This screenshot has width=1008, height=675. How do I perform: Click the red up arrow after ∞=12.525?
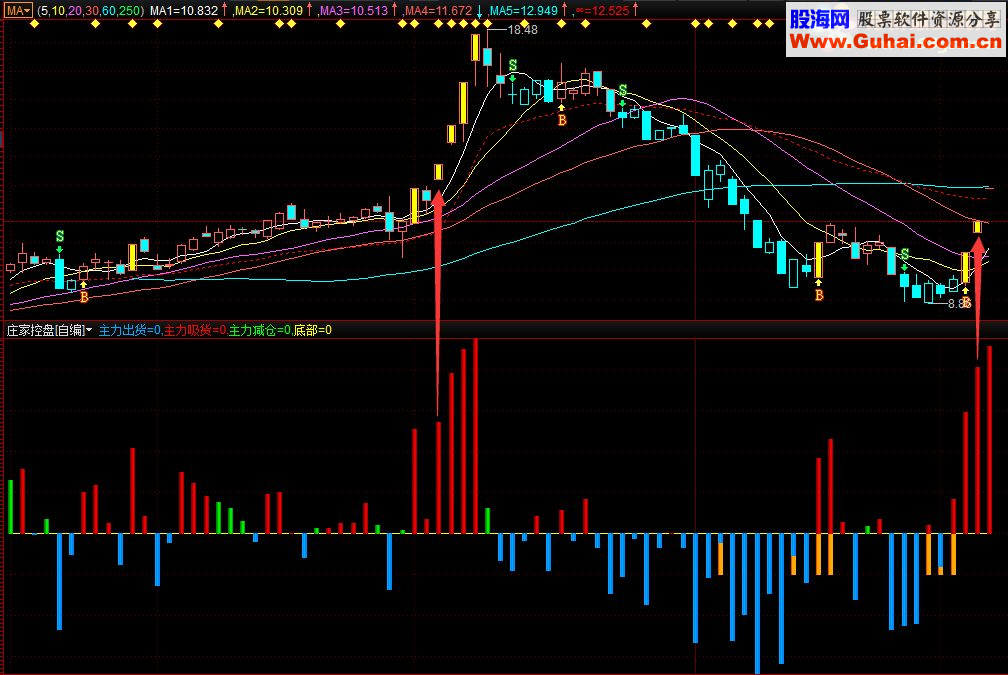click(635, 11)
